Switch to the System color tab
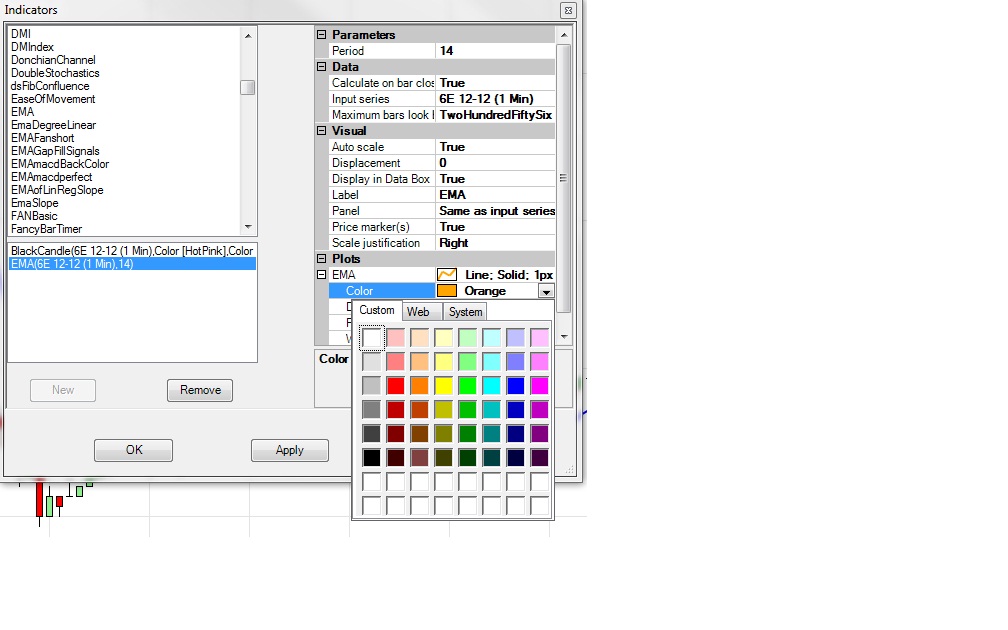This screenshot has height=630, width=1008. point(465,312)
